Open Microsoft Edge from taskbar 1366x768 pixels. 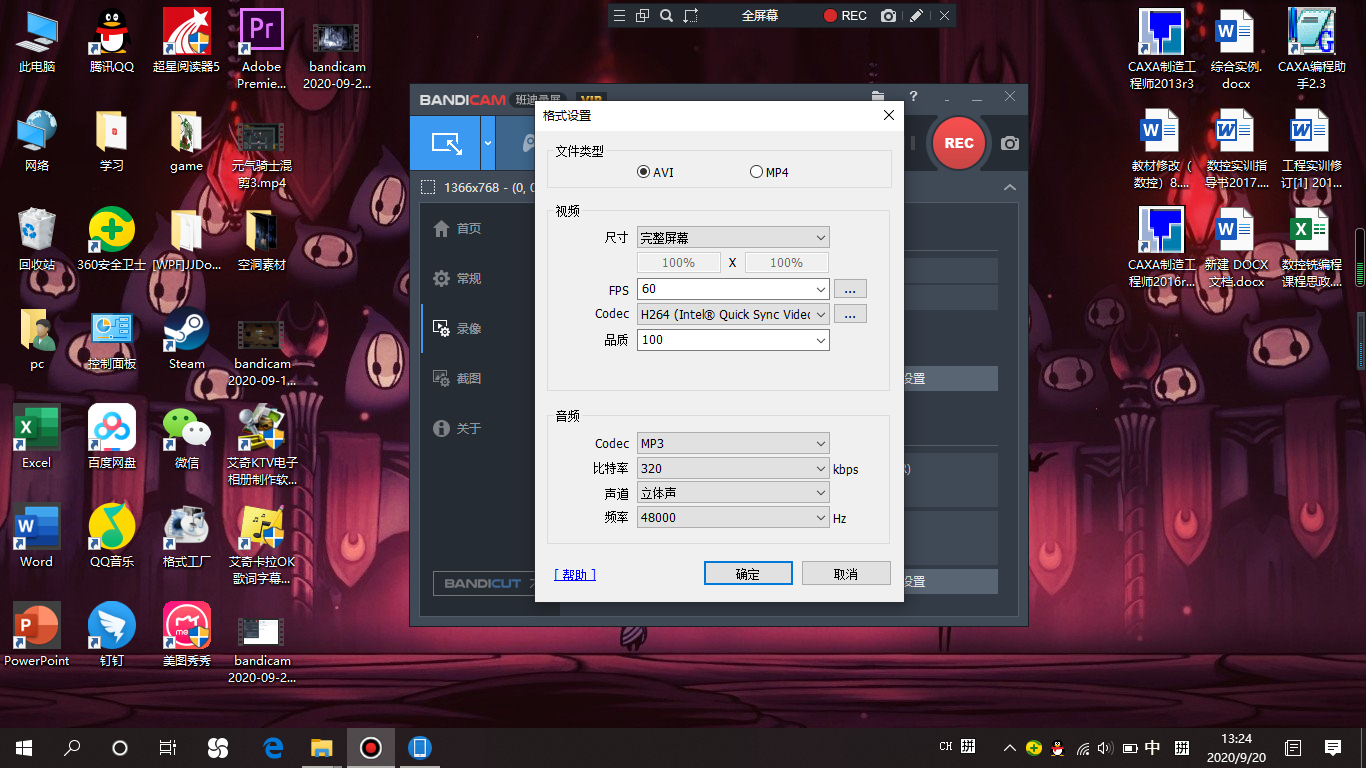(273, 747)
